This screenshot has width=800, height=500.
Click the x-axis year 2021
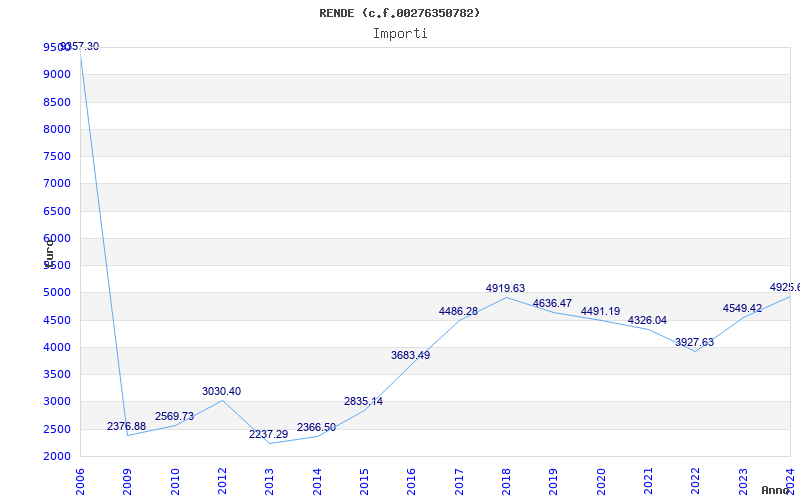tap(648, 482)
